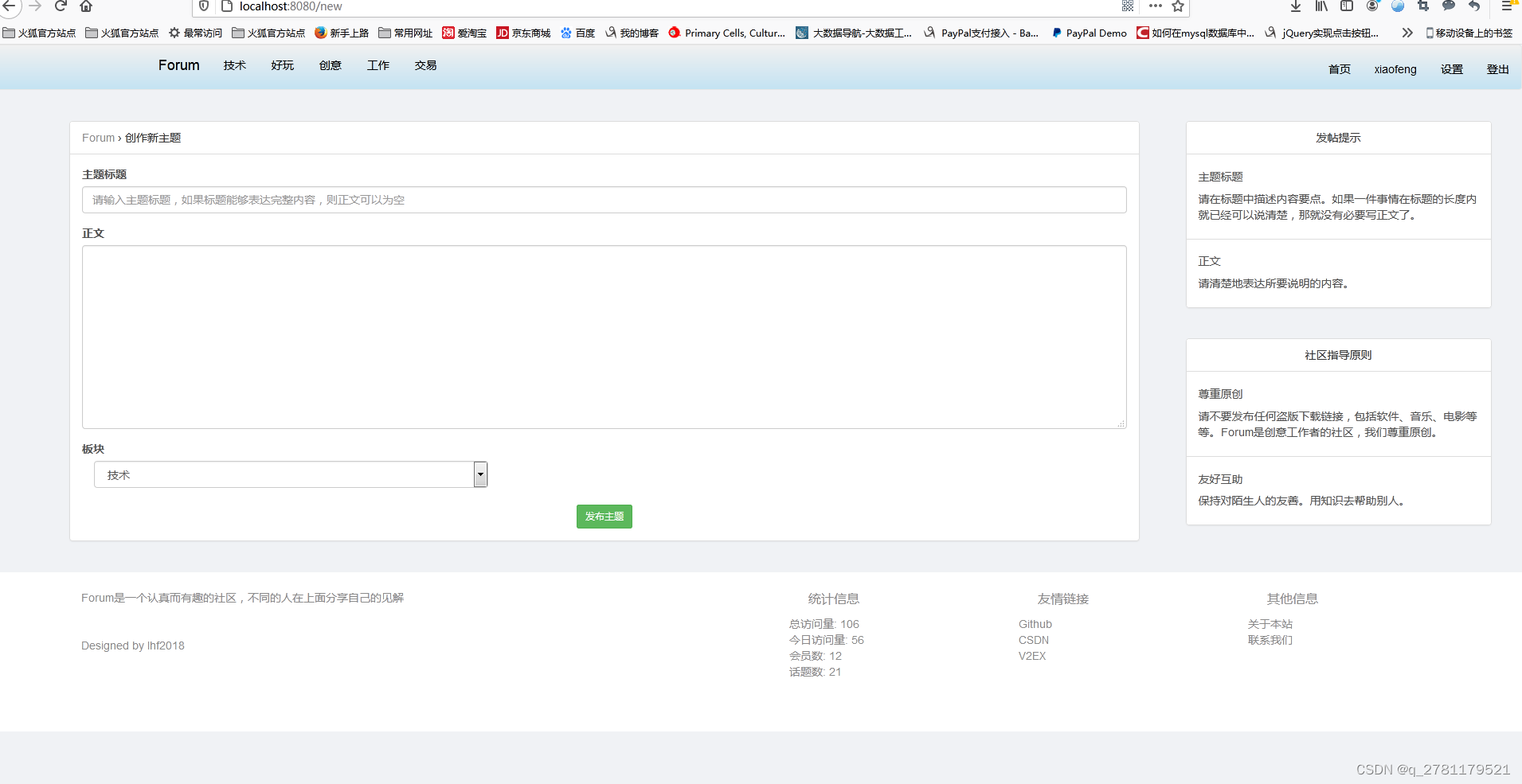Click 登出 to log out
Image resolution: width=1522 pixels, height=784 pixels.
click(x=1498, y=69)
